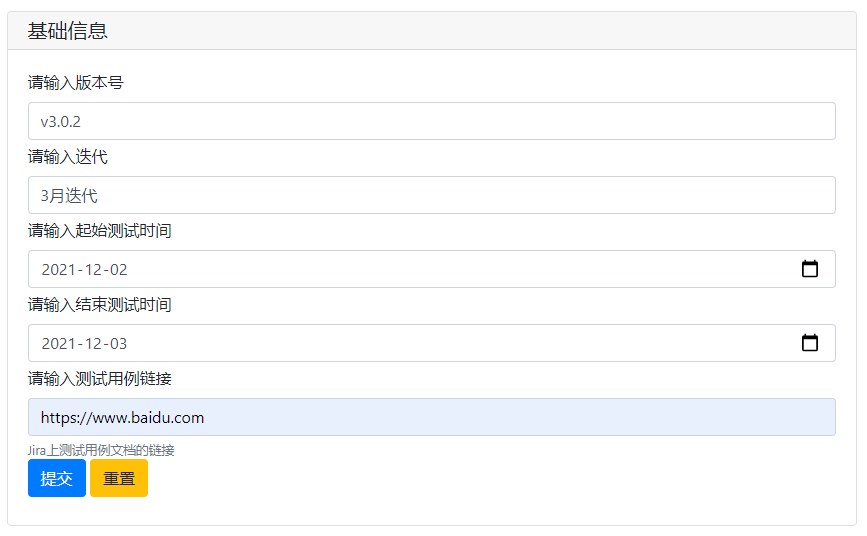Click the 基础信息 card header
The width and height of the screenshot is (867, 536).
67,31
